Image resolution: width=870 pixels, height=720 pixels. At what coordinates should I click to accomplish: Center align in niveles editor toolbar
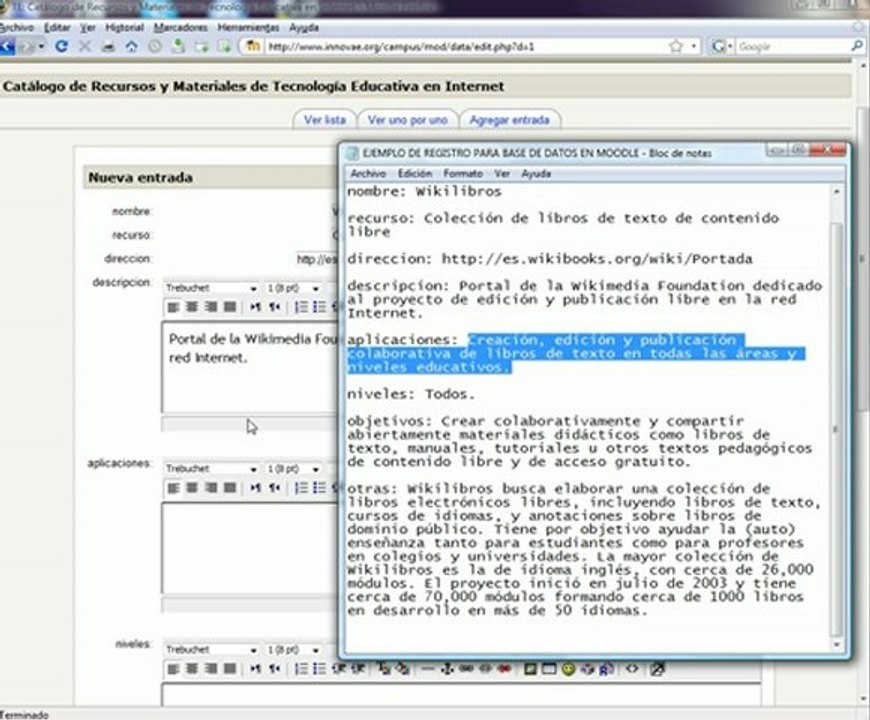coord(192,668)
